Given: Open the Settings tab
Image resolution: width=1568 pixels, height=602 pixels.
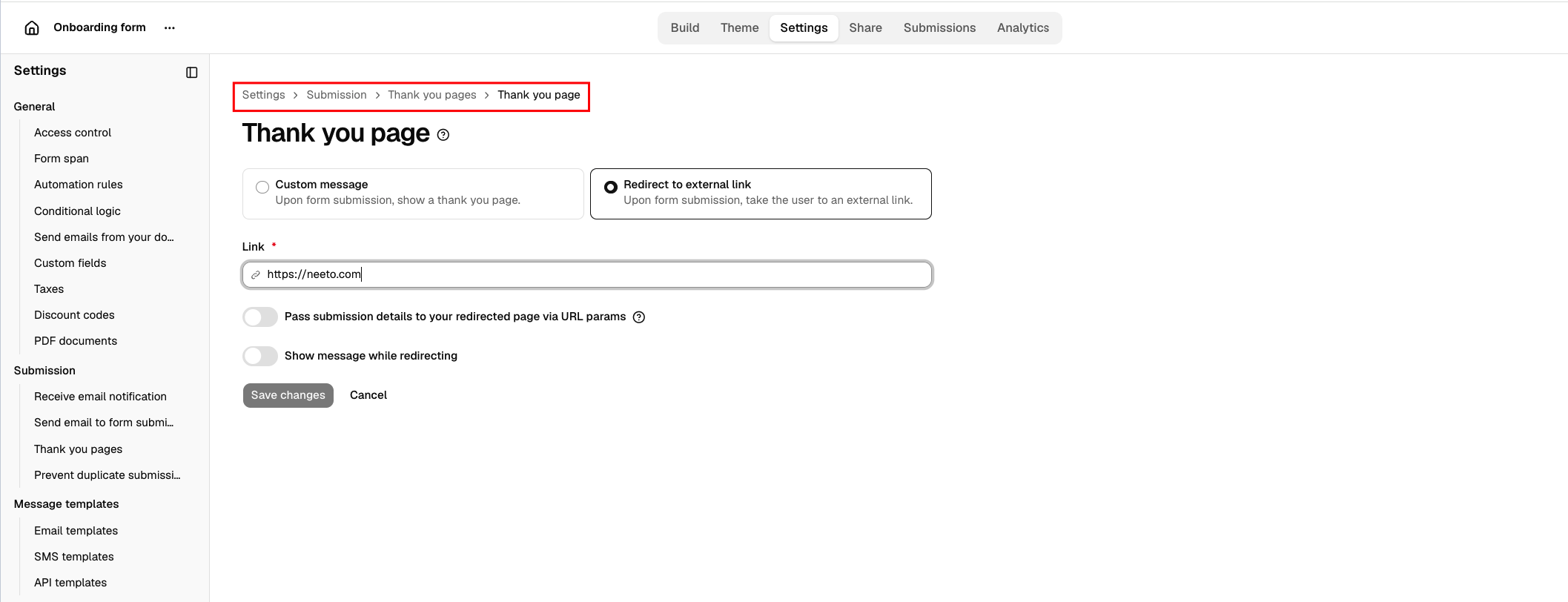Looking at the screenshot, I should tap(804, 28).
